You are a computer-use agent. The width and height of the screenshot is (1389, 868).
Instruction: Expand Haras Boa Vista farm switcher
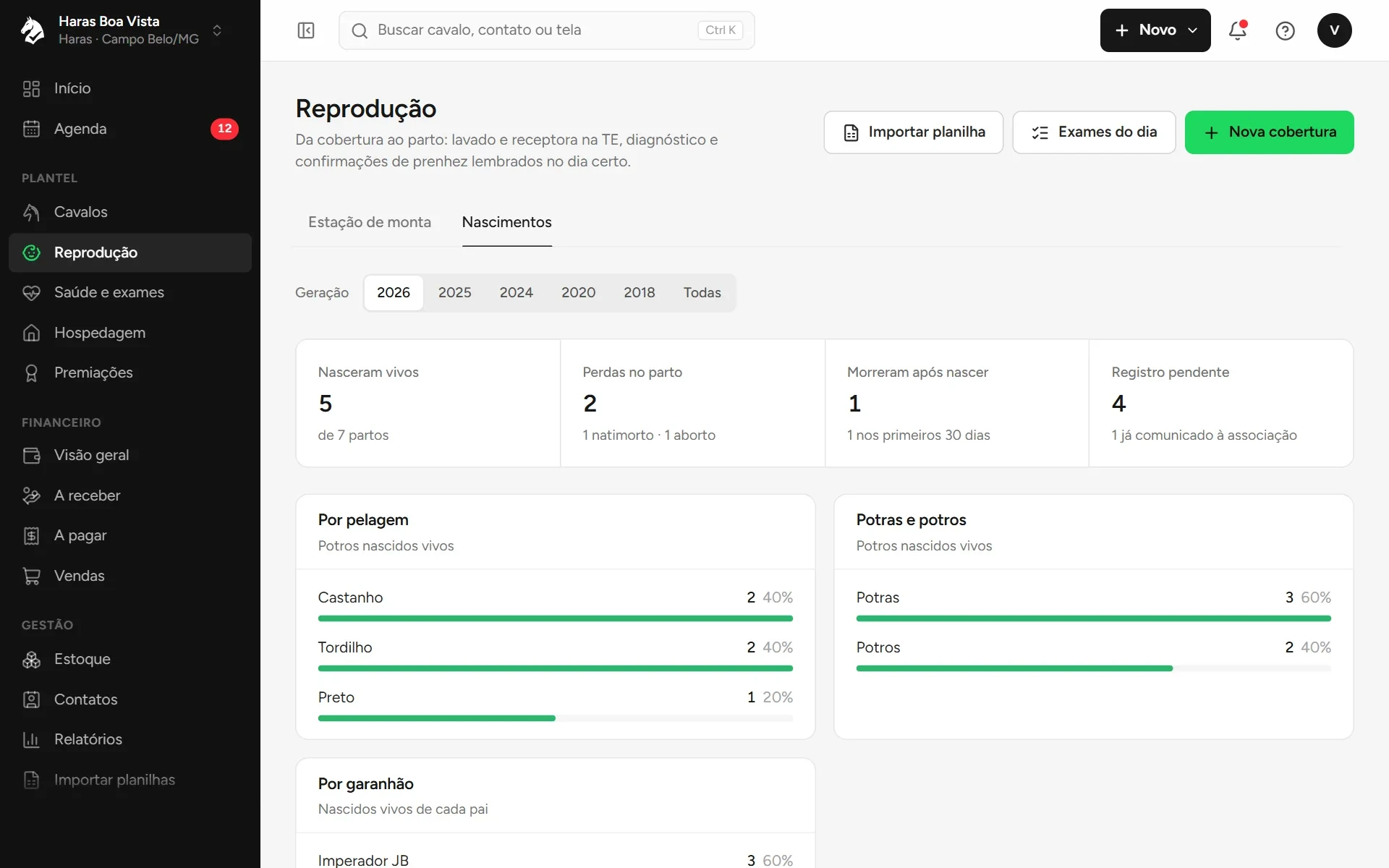(122, 30)
